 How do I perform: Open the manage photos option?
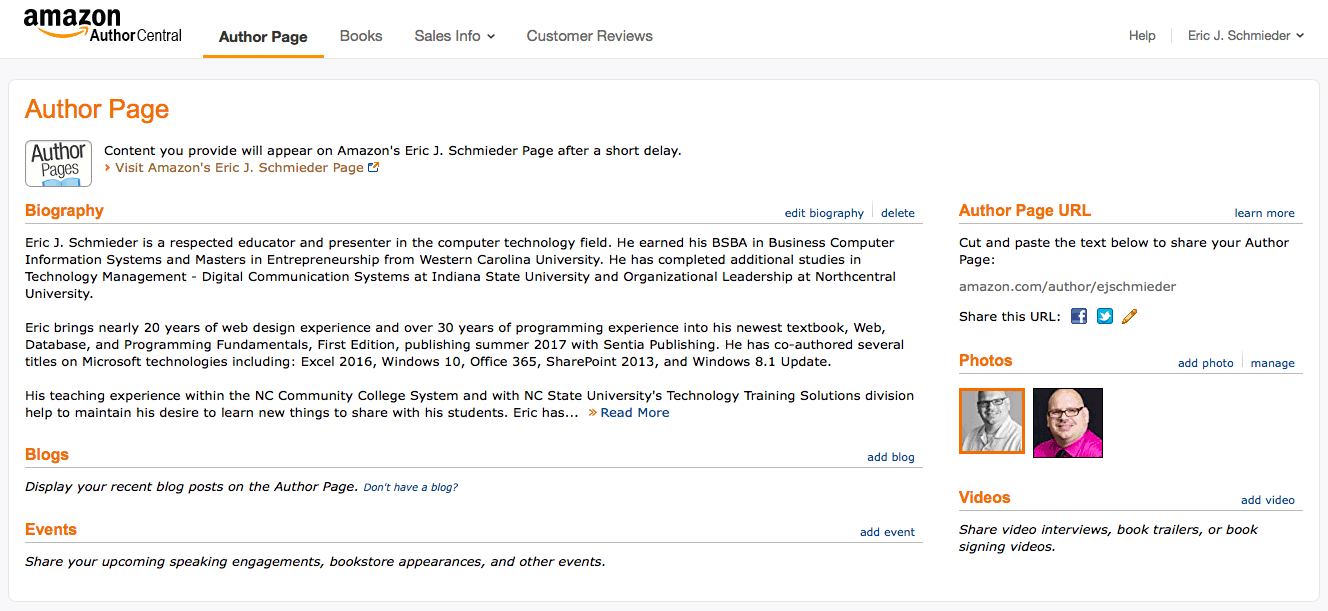[1272, 363]
